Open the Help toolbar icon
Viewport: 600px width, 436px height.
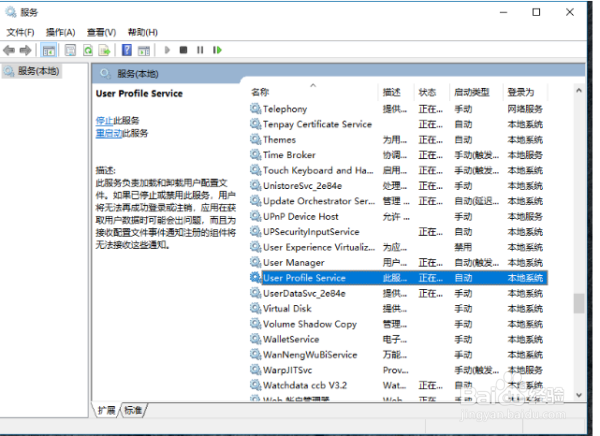click(127, 50)
